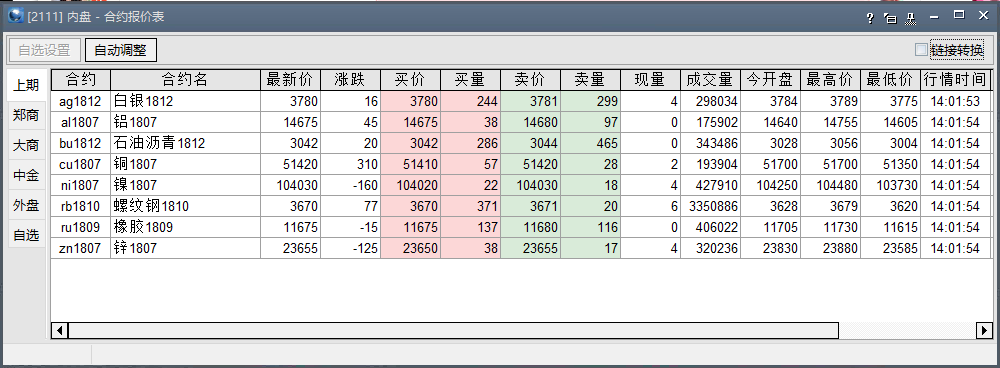Click the 最低价 column header
Screen dimensions: 1000x368
click(x=890, y=80)
